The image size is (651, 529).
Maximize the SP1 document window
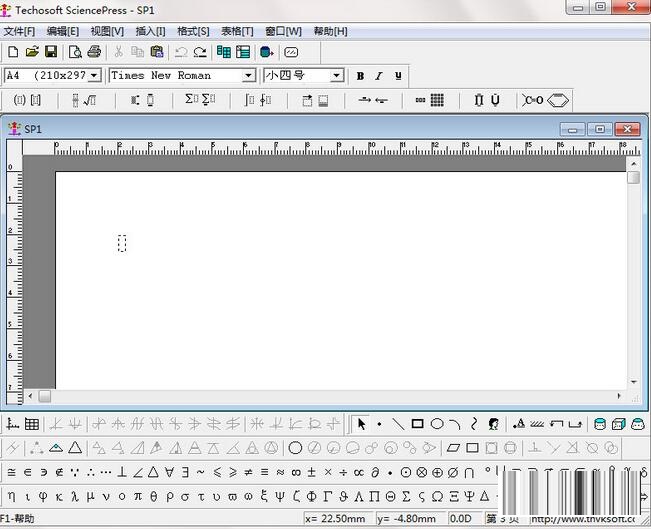pos(600,130)
